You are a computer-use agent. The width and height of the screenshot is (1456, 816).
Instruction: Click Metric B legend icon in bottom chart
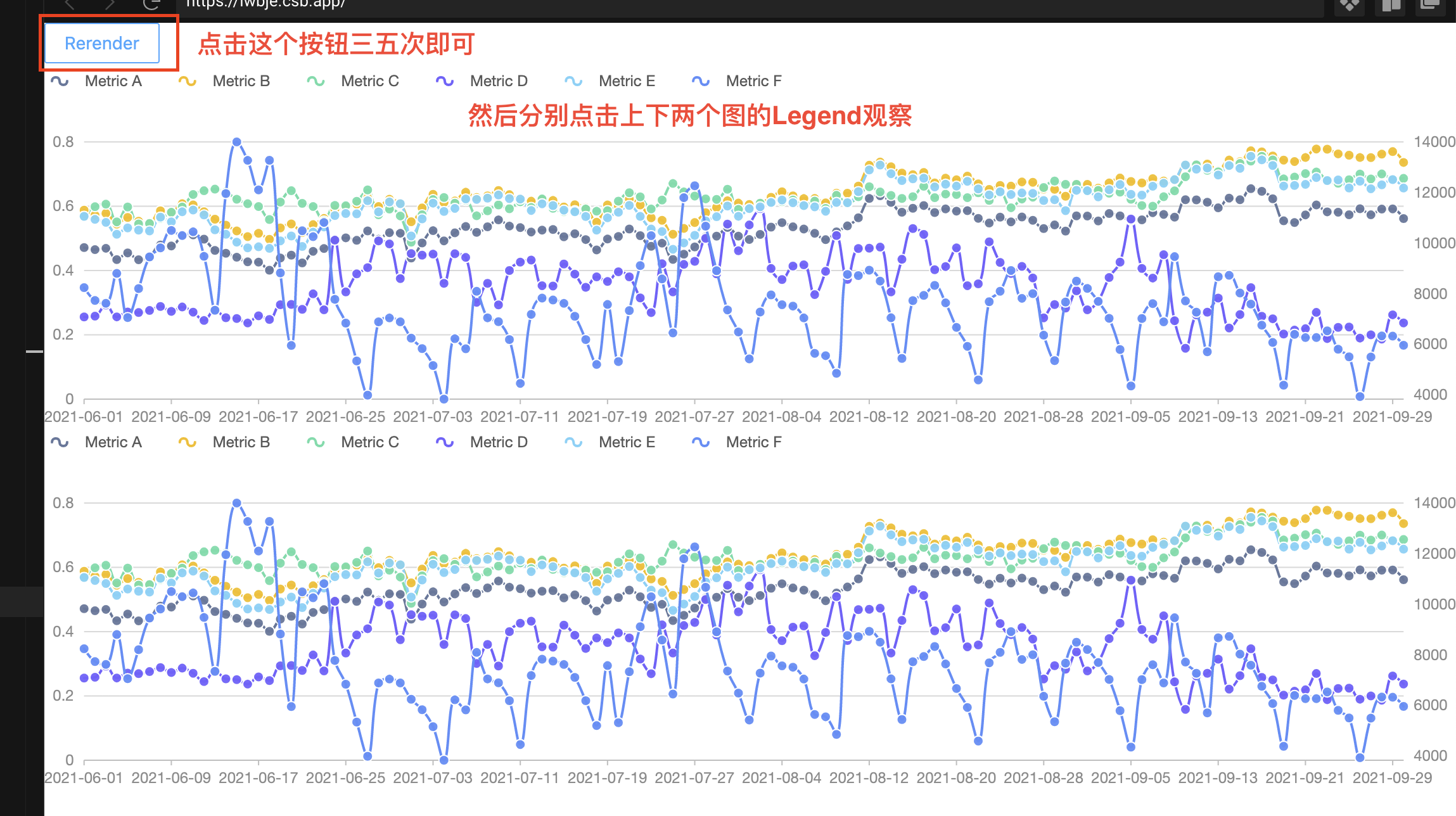[x=188, y=442]
